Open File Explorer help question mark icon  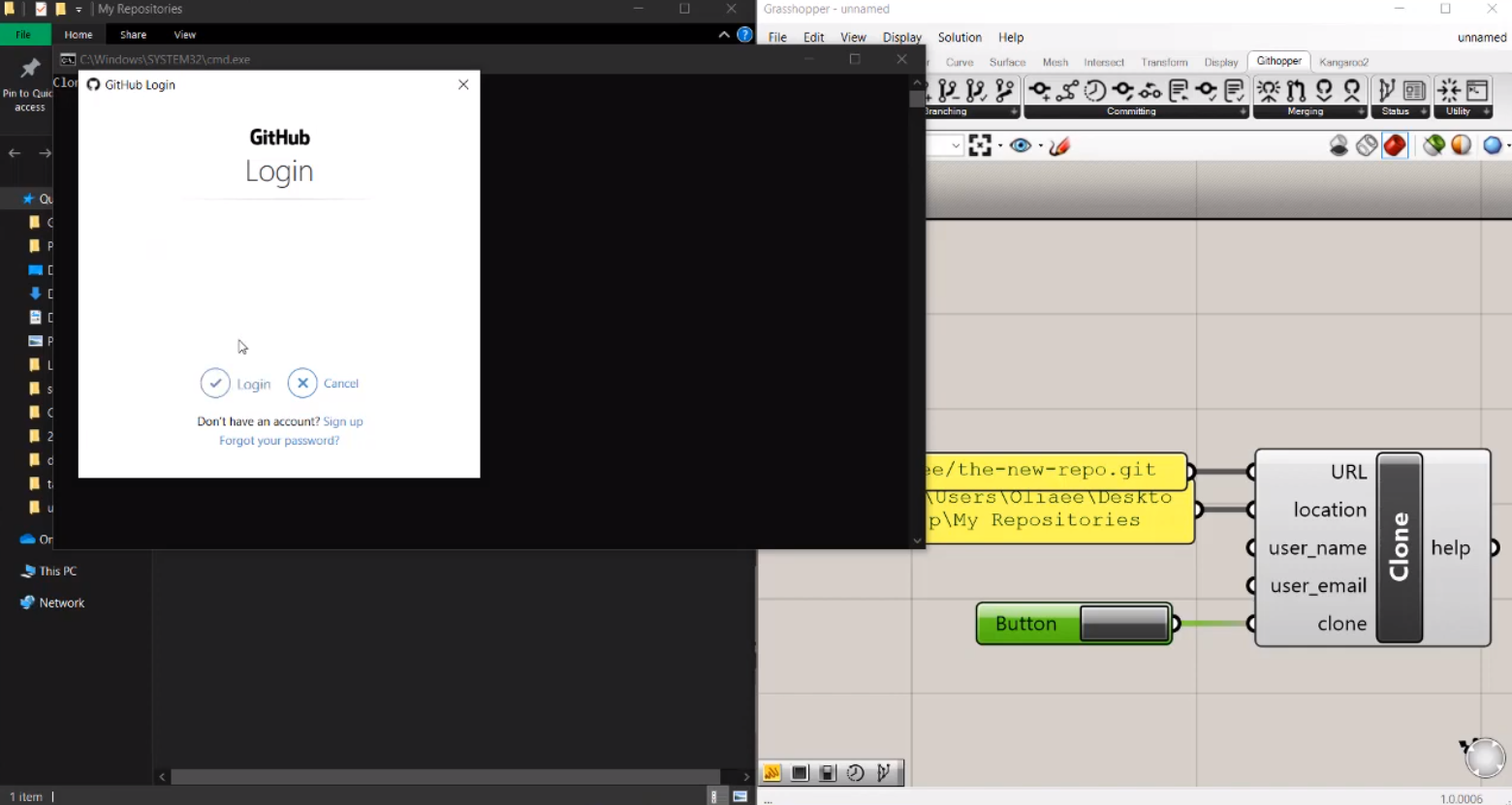click(x=744, y=35)
